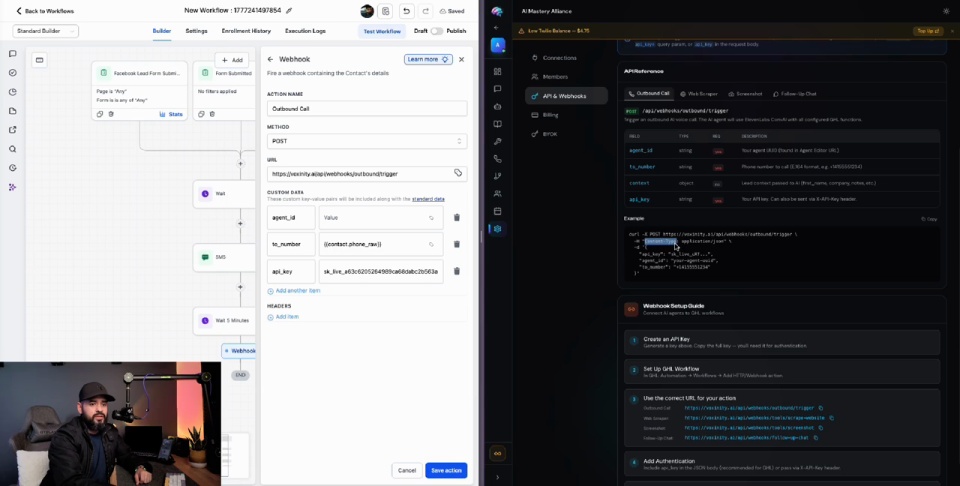The height and width of the screenshot is (486, 960).
Task: Click Test Workflow button
Action: [382, 31]
